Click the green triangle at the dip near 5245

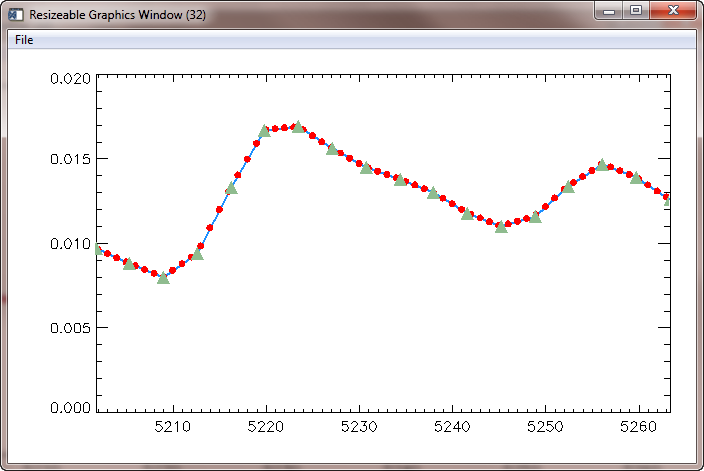pos(501,227)
